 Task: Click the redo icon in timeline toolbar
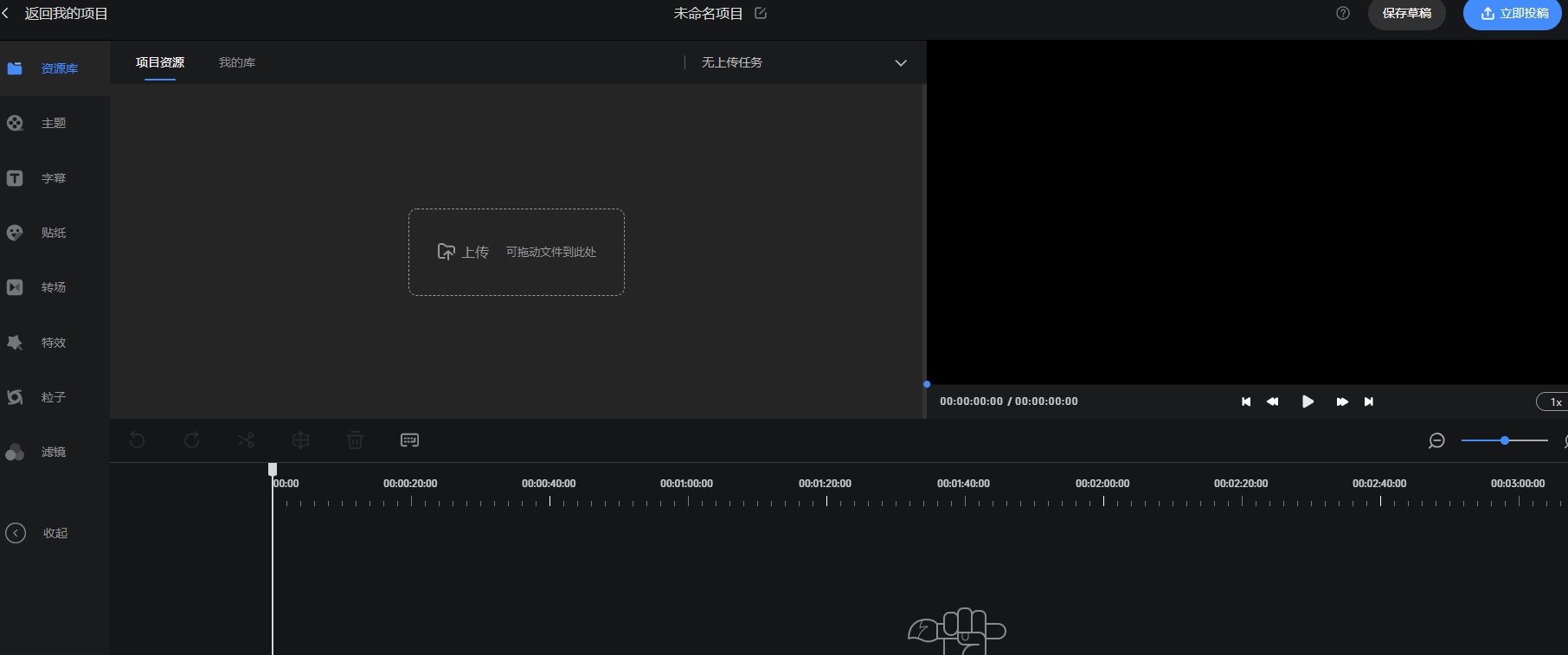point(192,440)
